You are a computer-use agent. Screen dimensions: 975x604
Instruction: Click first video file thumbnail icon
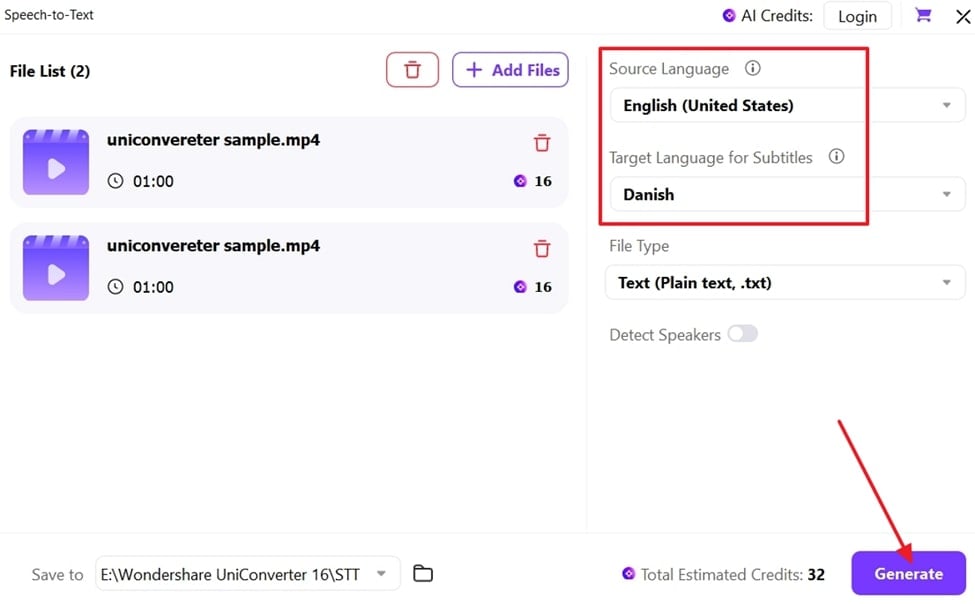click(x=56, y=162)
